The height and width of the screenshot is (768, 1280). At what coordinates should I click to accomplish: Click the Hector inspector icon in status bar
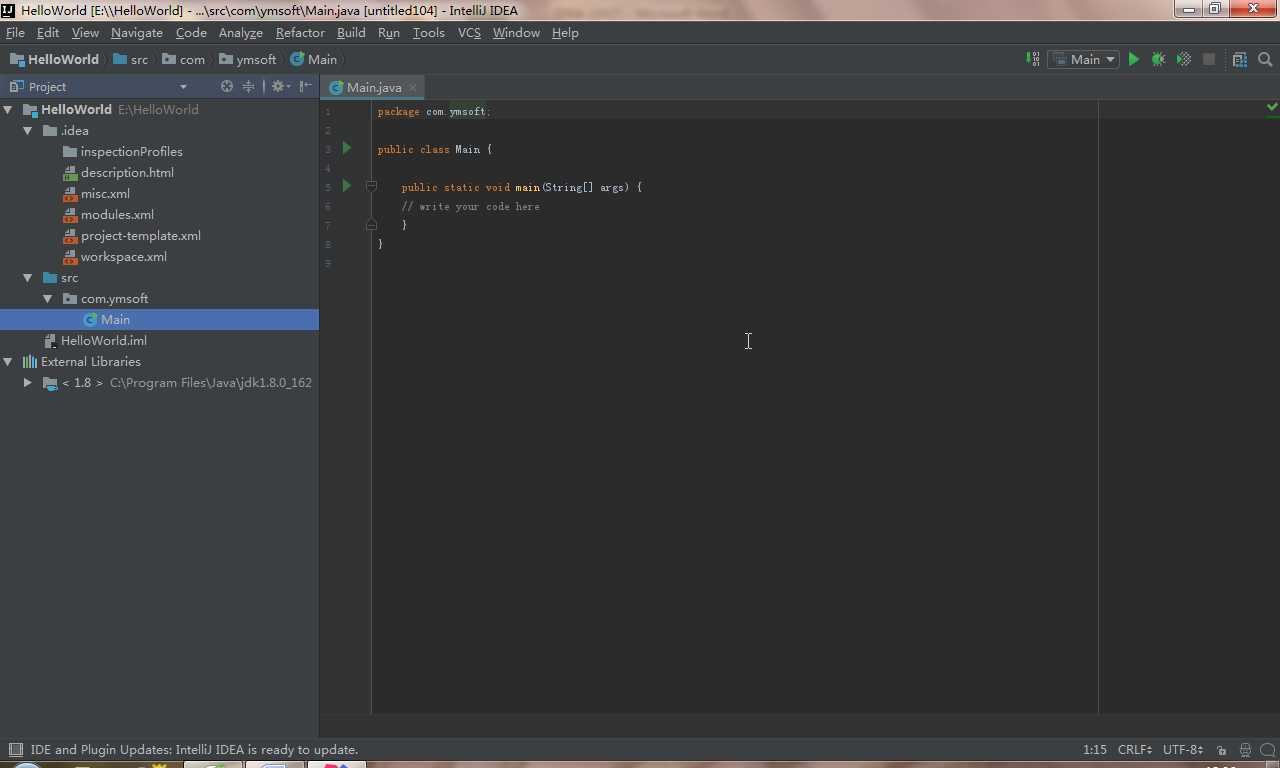tap(1245, 749)
